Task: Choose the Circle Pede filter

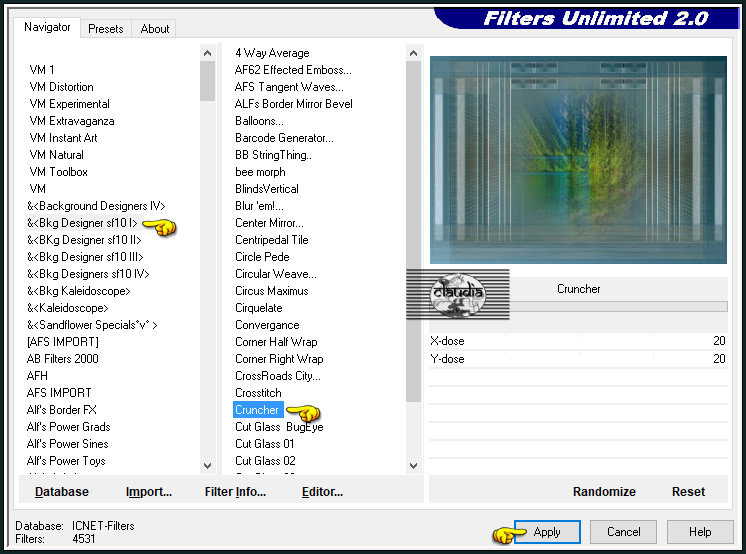Action: click(x=262, y=257)
